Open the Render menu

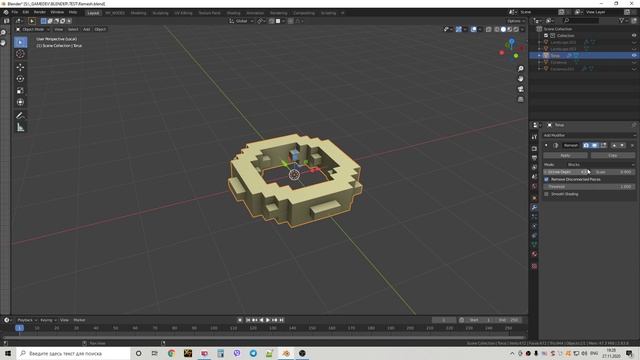click(x=40, y=12)
